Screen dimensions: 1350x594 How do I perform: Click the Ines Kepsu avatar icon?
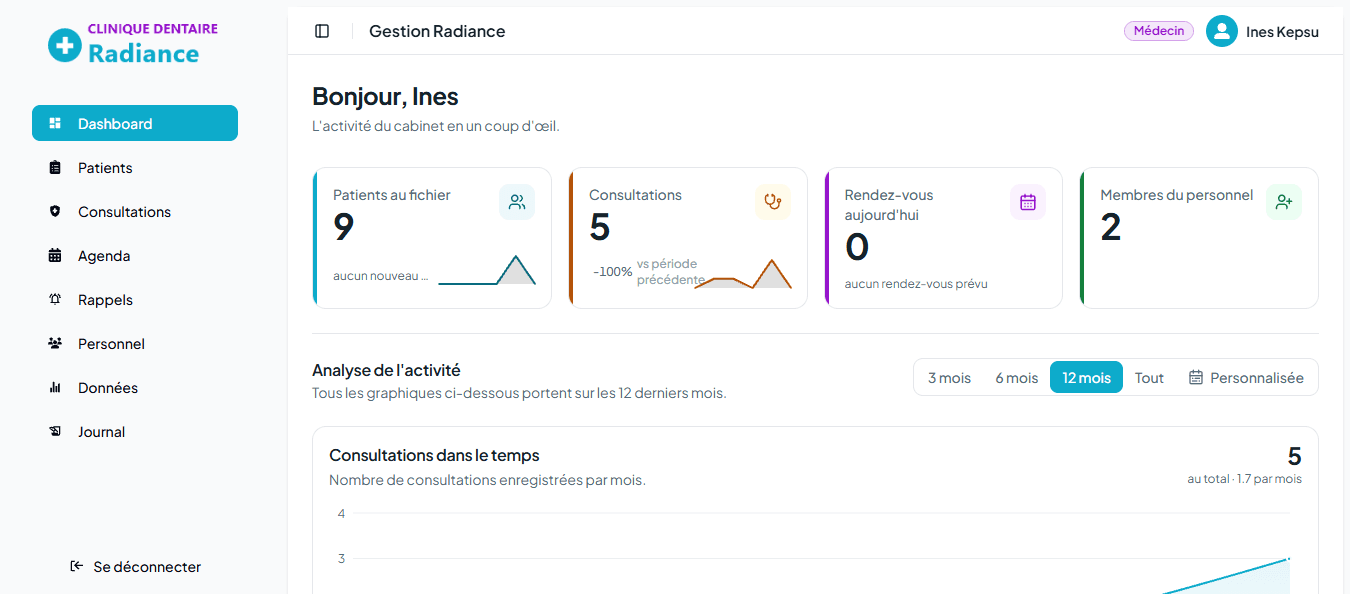tap(1222, 31)
